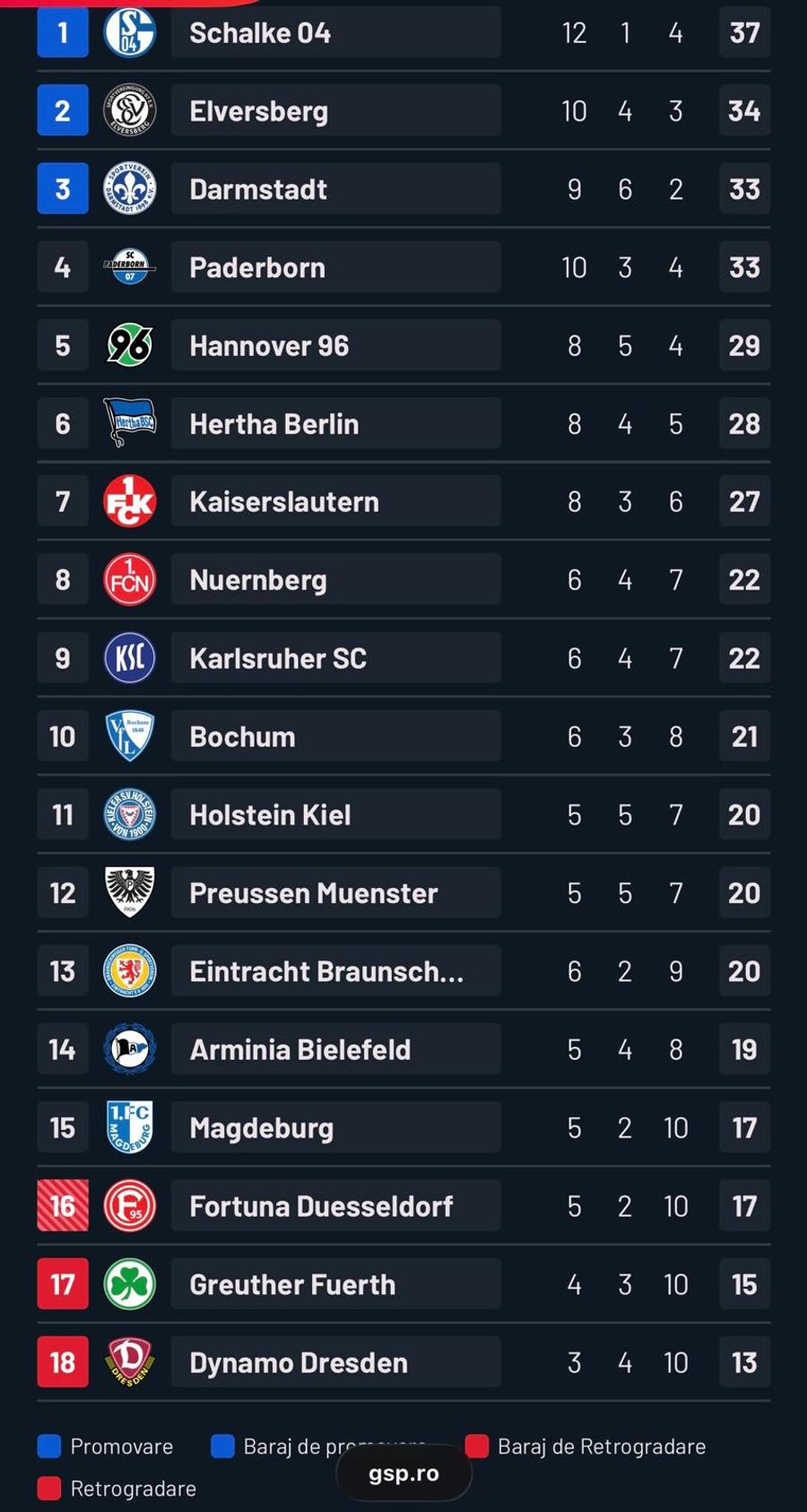Click the Preussen Muenster eagle crest
The image size is (807, 1512).
[x=130, y=892]
